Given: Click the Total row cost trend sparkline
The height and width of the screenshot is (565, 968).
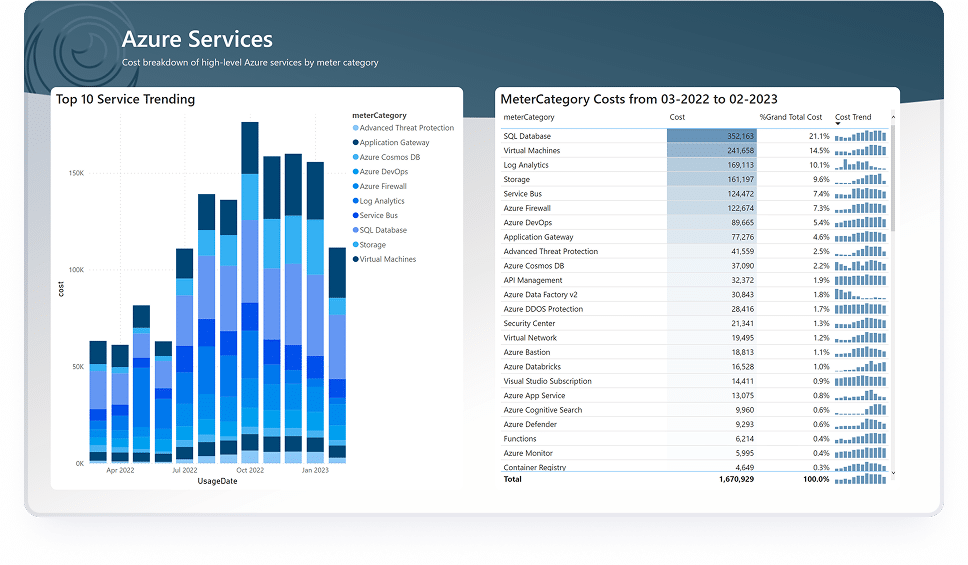Looking at the screenshot, I should pyautogui.click(x=861, y=479).
